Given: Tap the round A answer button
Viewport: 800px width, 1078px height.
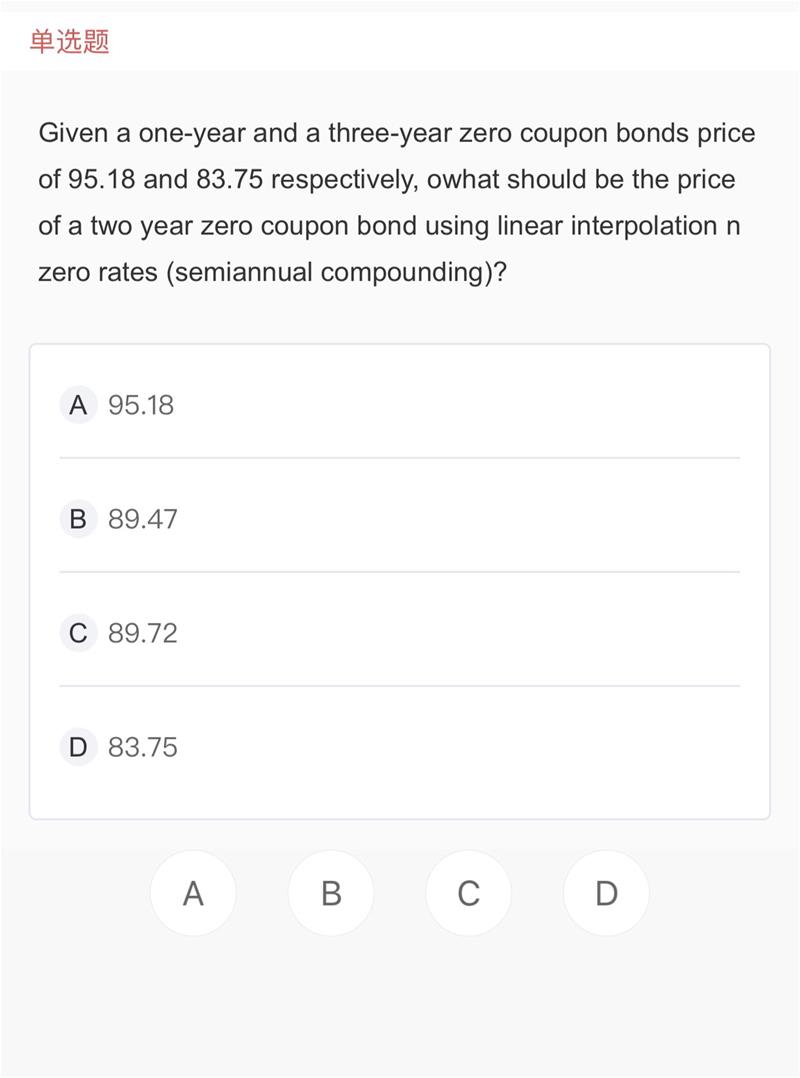Looking at the screenshot, I should pos(193,893).
